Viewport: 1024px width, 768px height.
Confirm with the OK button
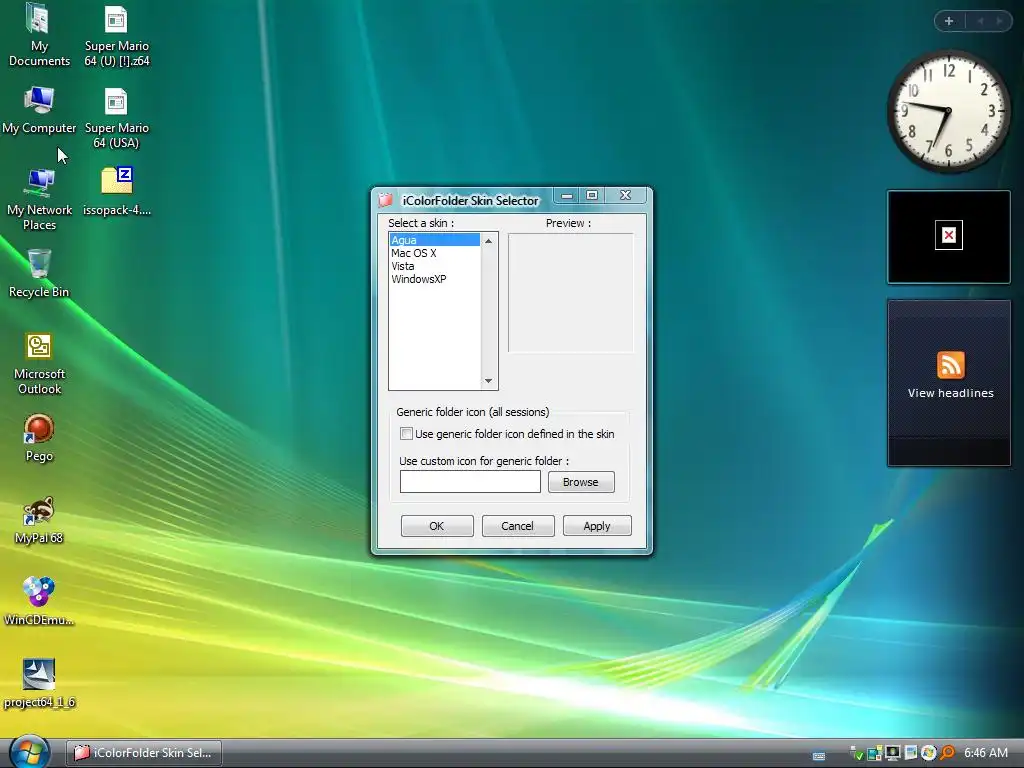437,526
